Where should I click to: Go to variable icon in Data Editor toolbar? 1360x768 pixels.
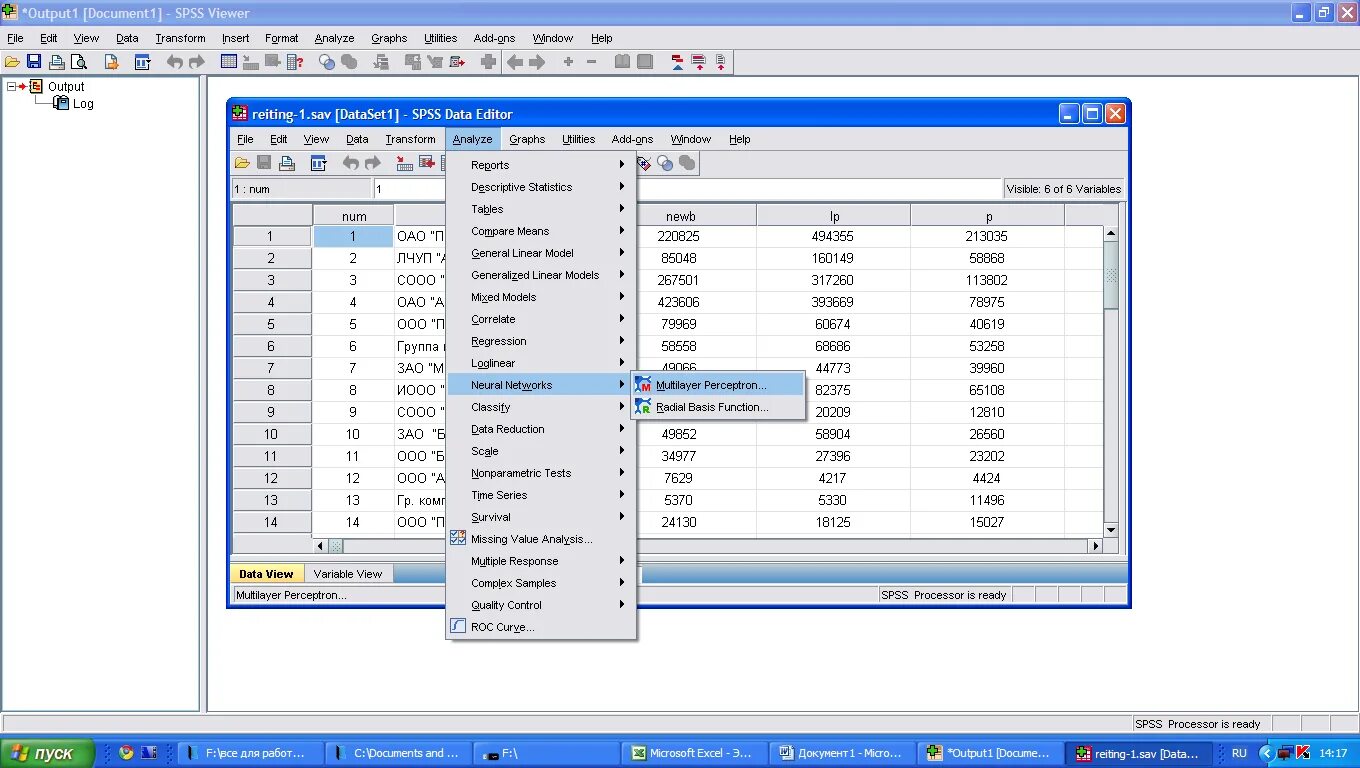427,163
